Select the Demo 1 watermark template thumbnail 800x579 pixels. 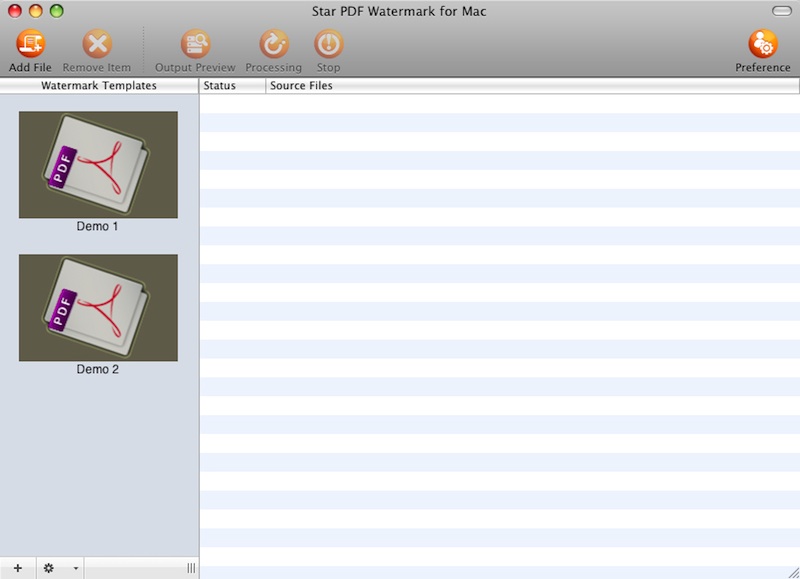click(98, 165)
